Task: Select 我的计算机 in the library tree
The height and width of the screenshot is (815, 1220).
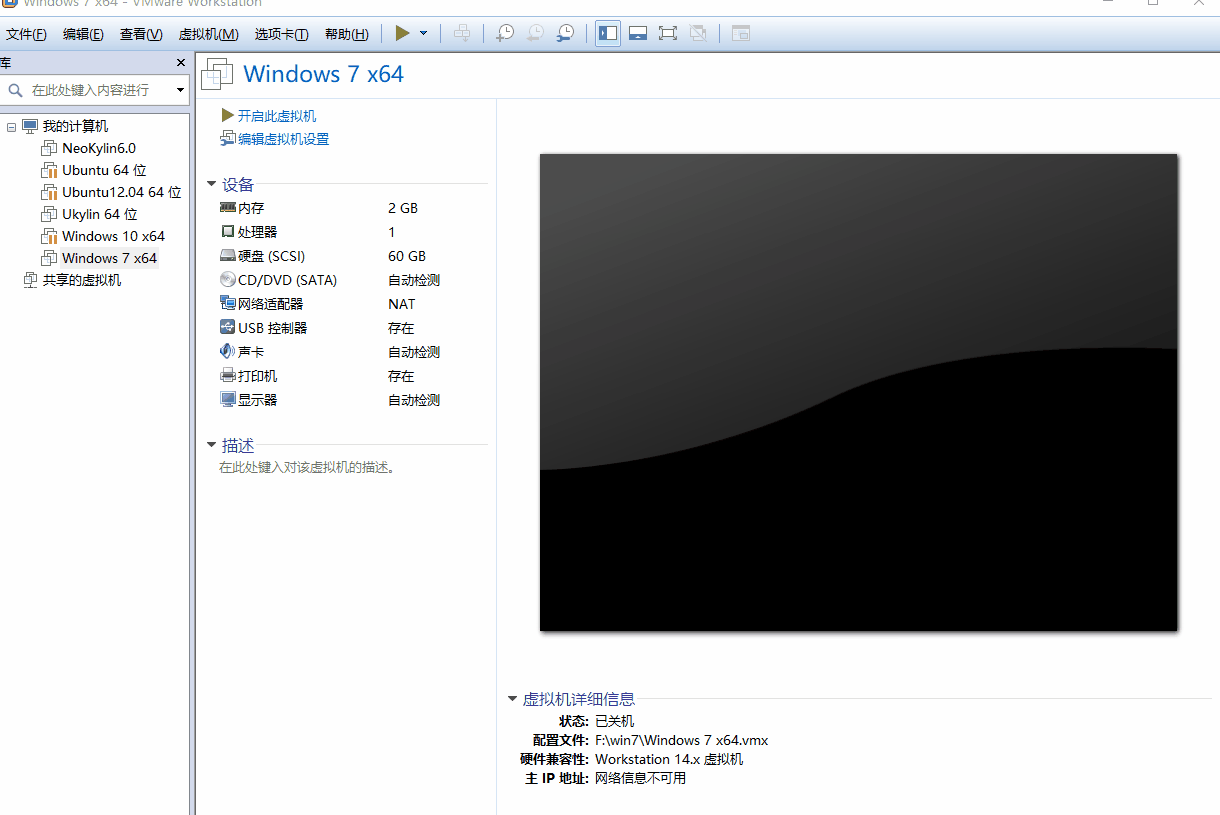Action: click(75, 126)
